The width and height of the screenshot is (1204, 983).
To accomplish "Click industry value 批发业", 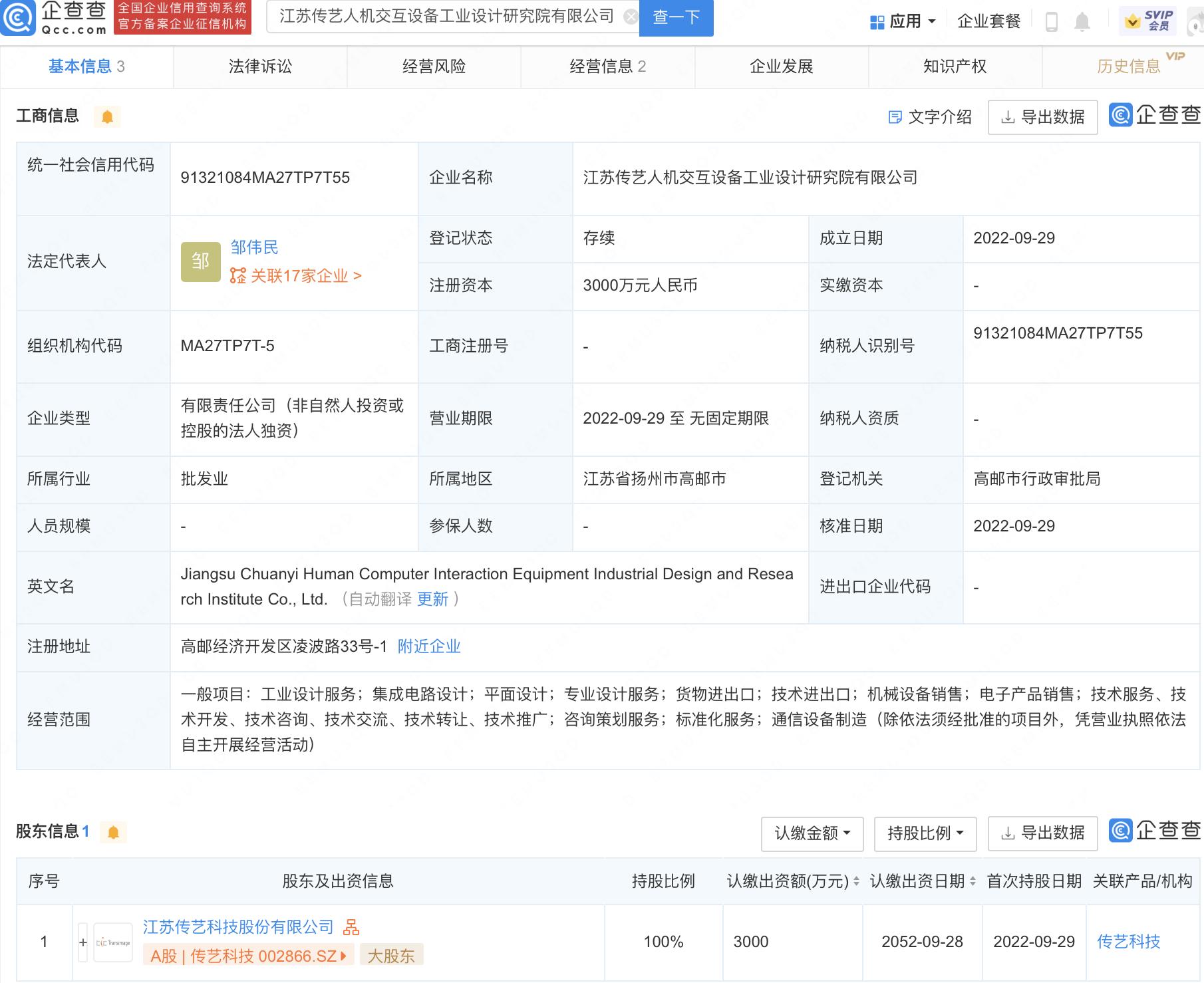I will pyautogui.click(x=204, y=479).
